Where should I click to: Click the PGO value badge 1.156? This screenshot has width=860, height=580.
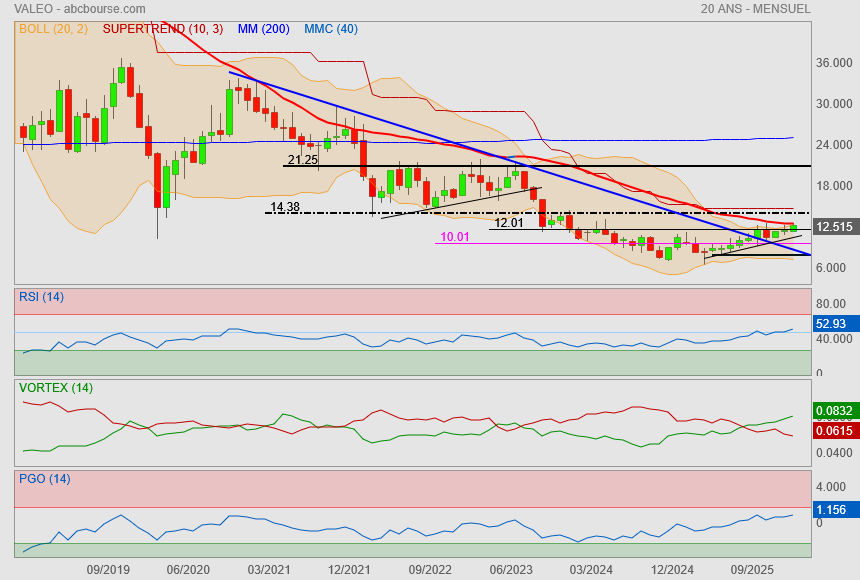832,510
